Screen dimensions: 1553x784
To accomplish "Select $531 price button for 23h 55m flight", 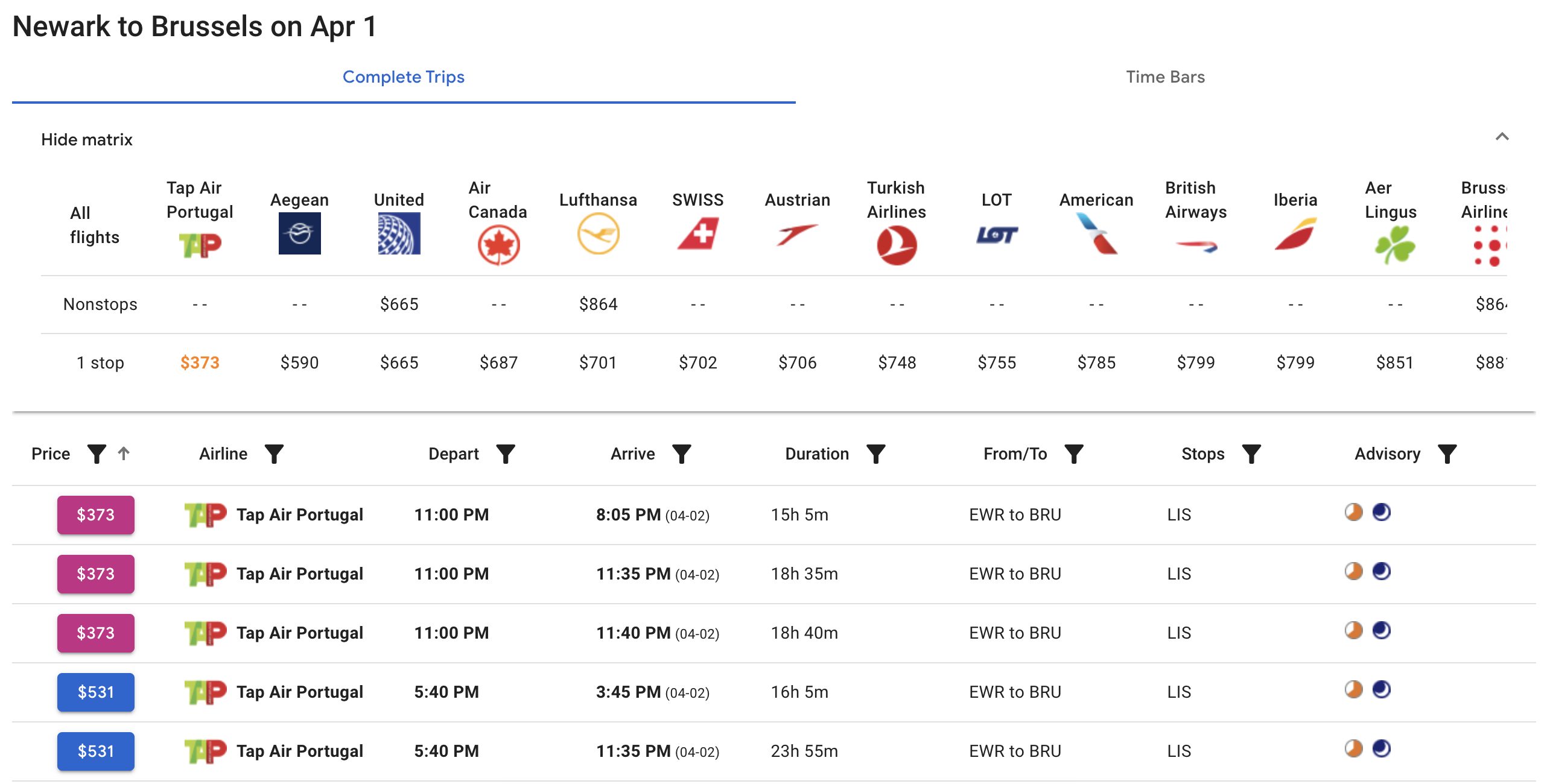I will click(x=96, y=751).
